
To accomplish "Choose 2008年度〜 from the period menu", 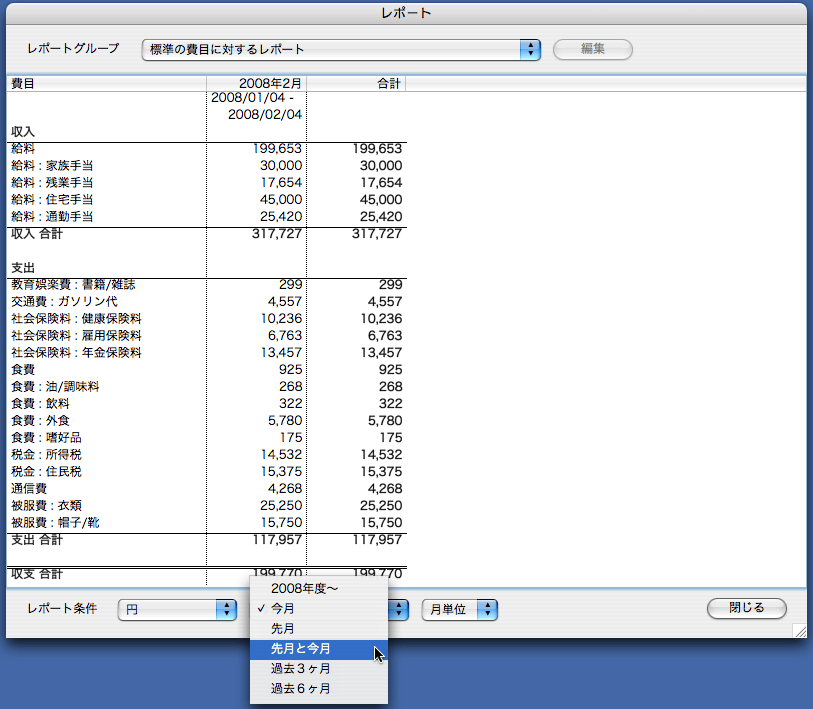I will coord(319,589).
